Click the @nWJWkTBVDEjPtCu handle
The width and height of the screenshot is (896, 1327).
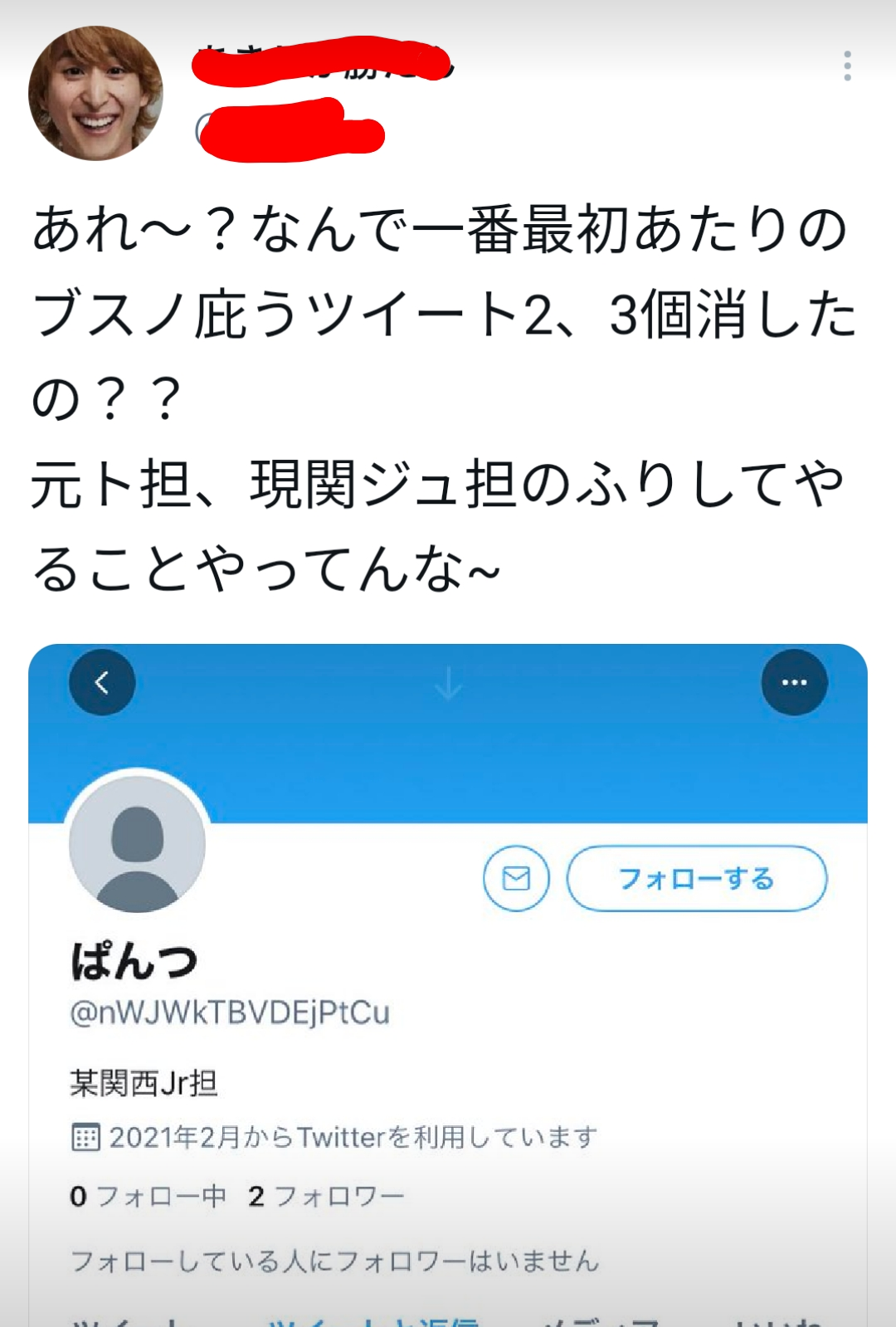[x=230, y=1012]
